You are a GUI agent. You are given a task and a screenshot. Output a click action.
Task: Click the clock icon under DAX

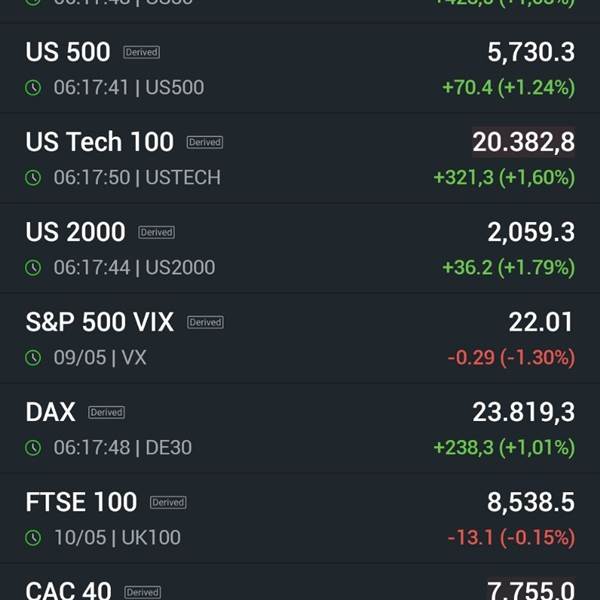pos(33,448)
